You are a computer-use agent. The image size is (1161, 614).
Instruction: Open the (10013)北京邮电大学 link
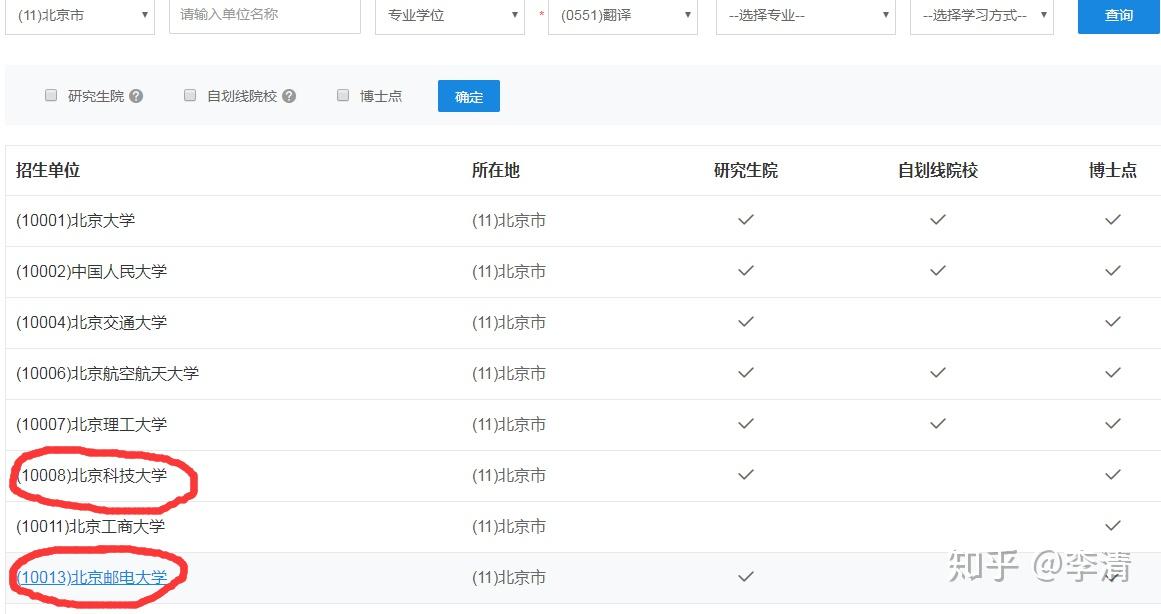[91, 577]
